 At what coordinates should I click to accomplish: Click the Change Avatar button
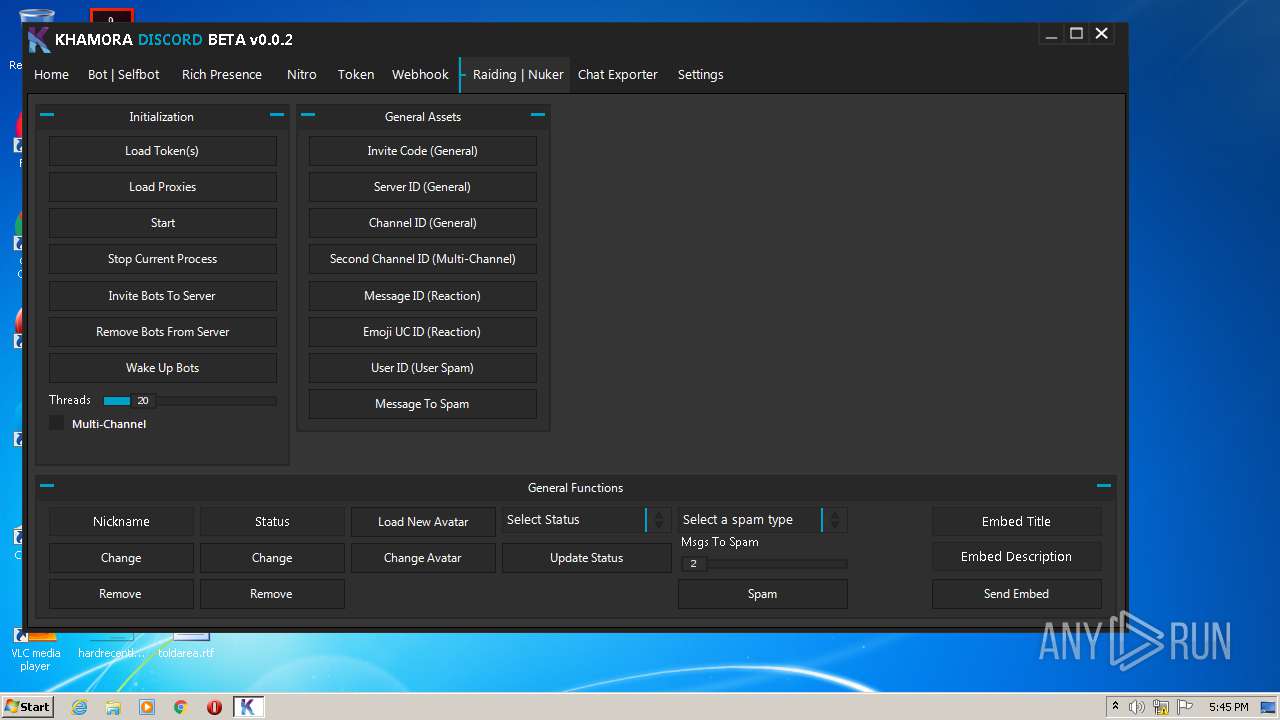tap(423, 558)
